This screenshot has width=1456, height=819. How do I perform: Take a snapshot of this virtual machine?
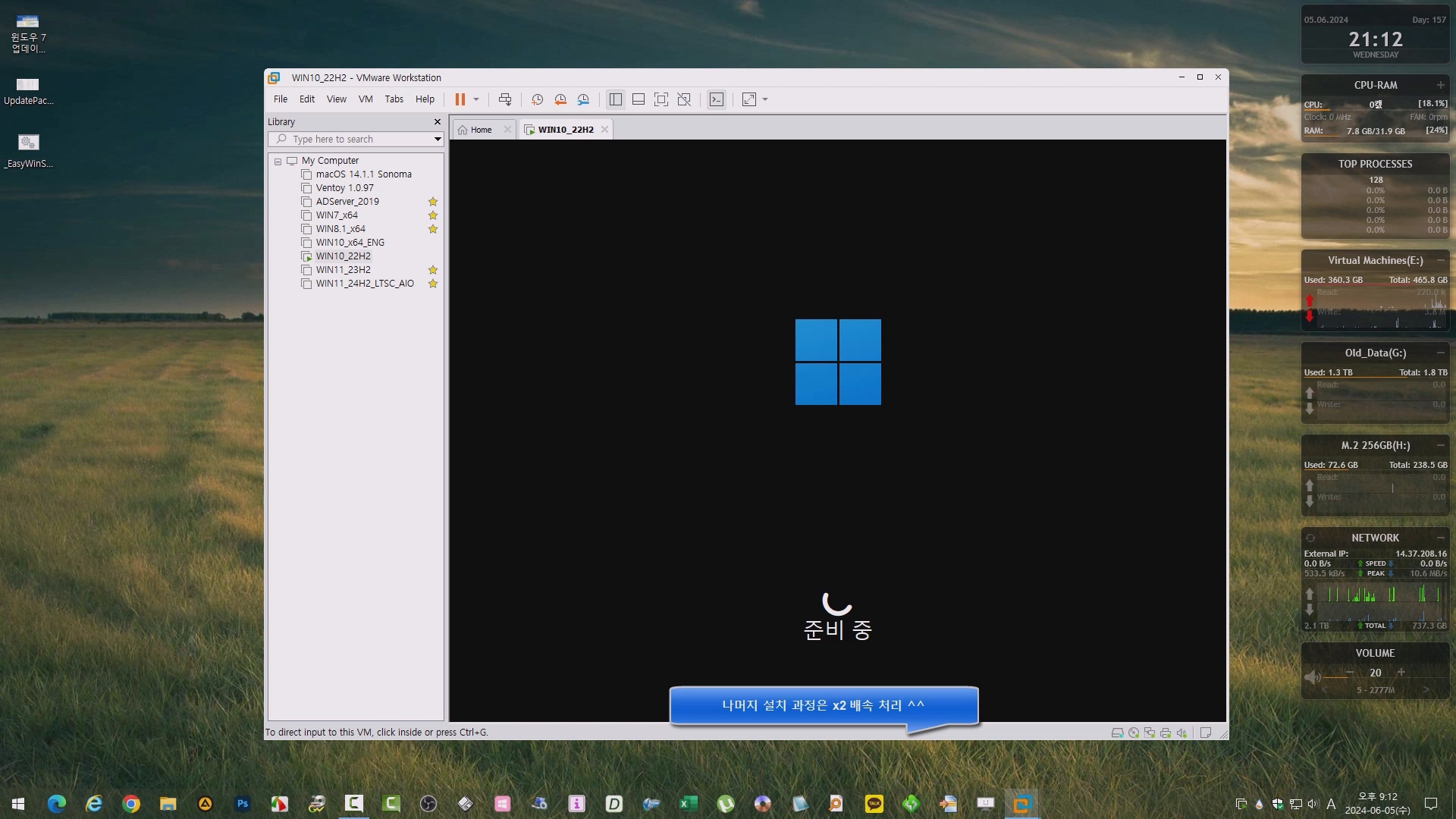coord(537,99)
